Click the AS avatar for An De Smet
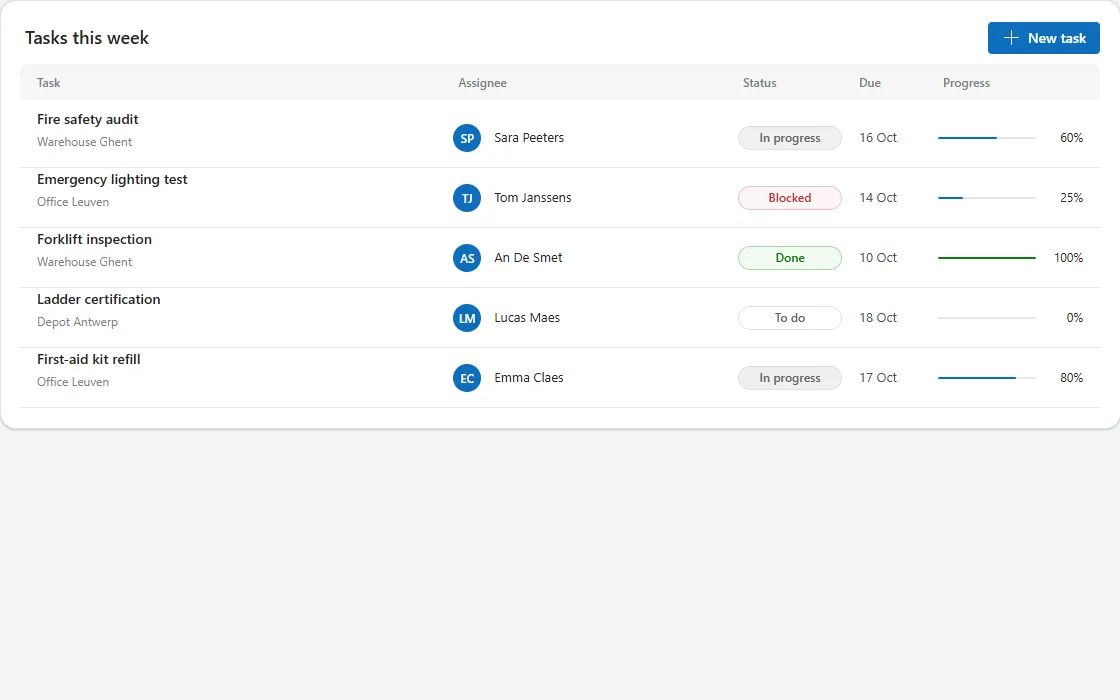 click(467, 258)
